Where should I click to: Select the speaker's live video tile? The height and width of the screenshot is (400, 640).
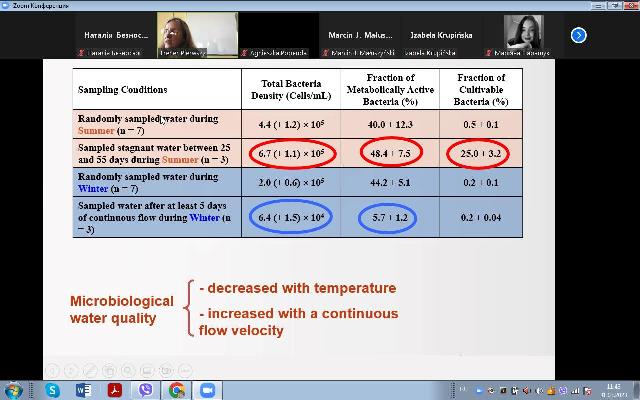tap(198, 35)
